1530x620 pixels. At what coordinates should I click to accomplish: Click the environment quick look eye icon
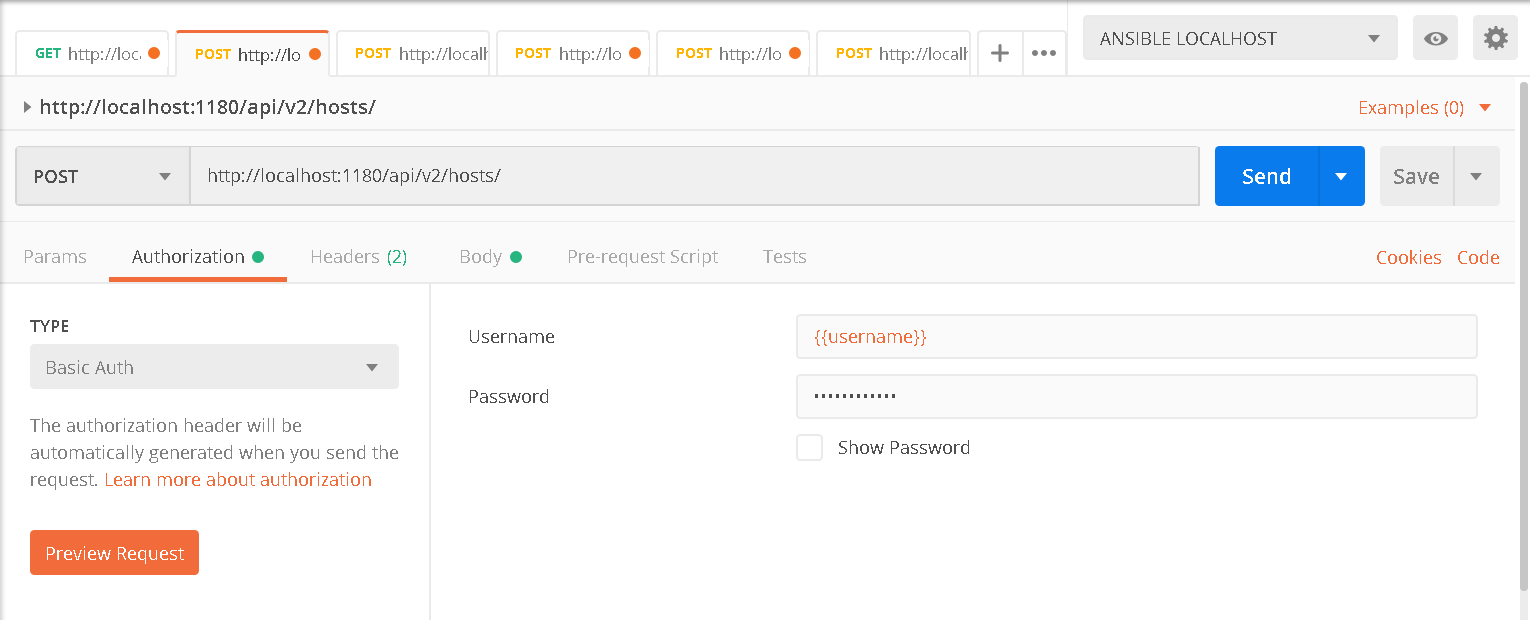click(1436, 38)
